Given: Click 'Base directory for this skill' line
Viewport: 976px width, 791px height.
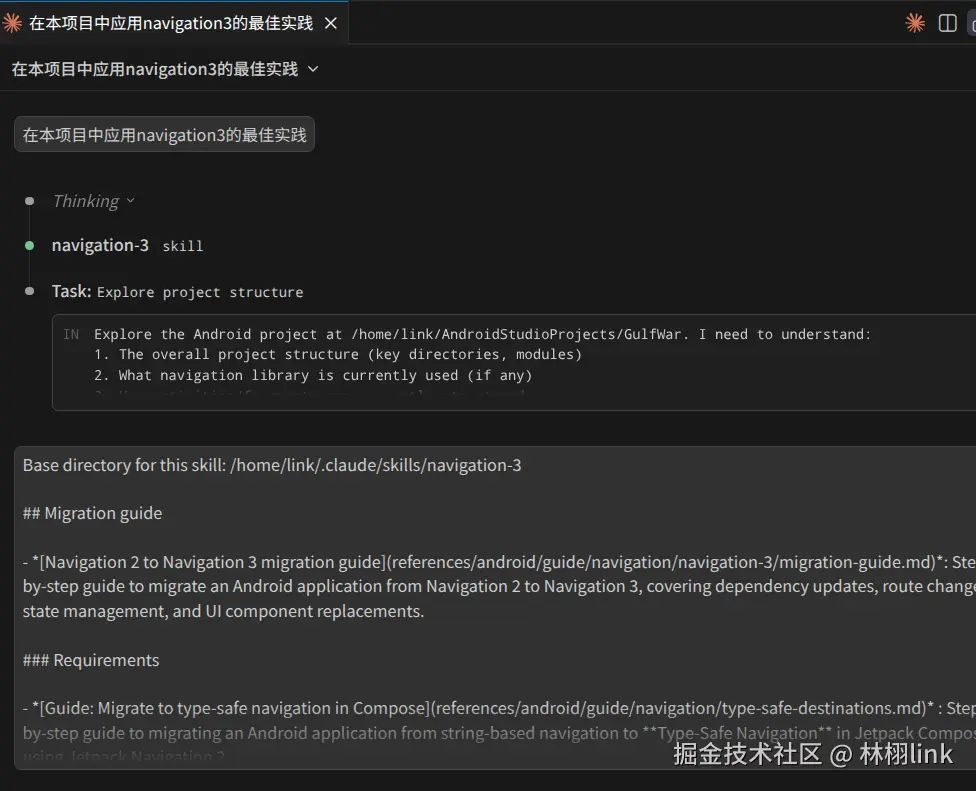Looking at the screenshot, I should coord(272,465).
